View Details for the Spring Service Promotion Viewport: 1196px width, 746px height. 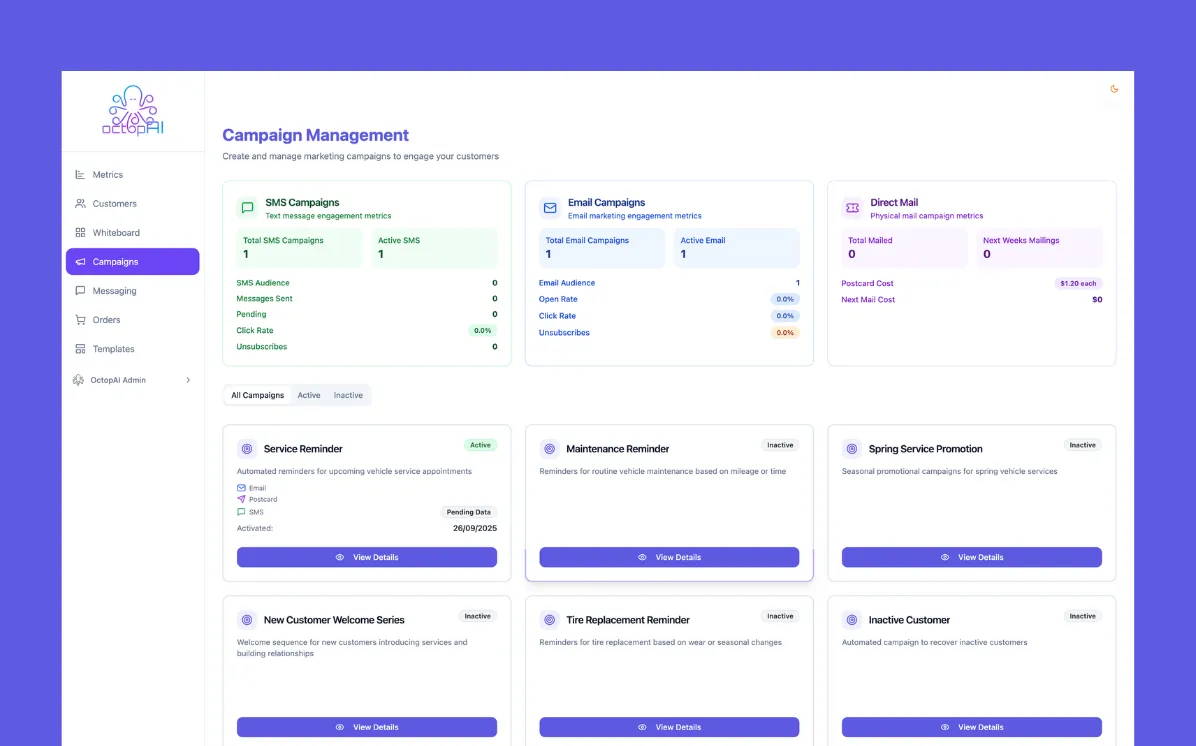click(971, 557)
